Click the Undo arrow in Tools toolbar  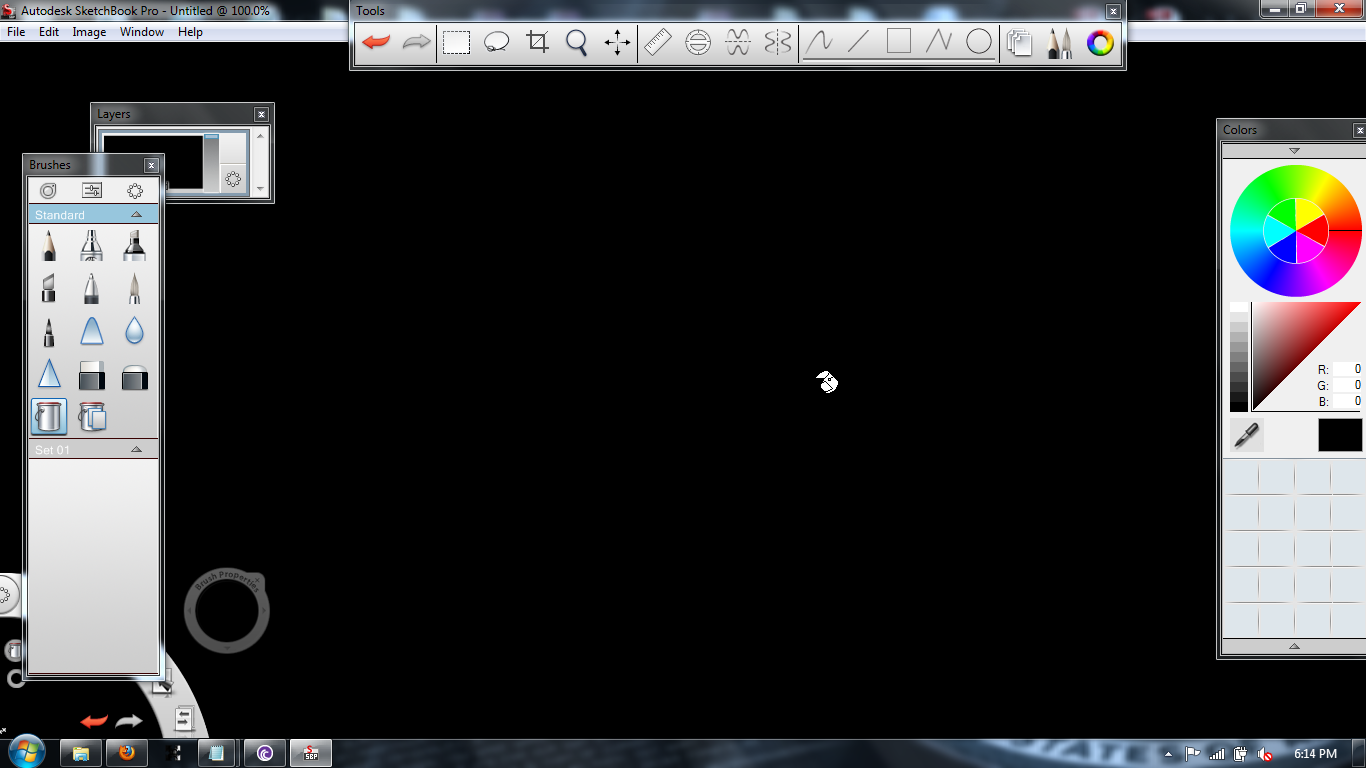point(376,42)
